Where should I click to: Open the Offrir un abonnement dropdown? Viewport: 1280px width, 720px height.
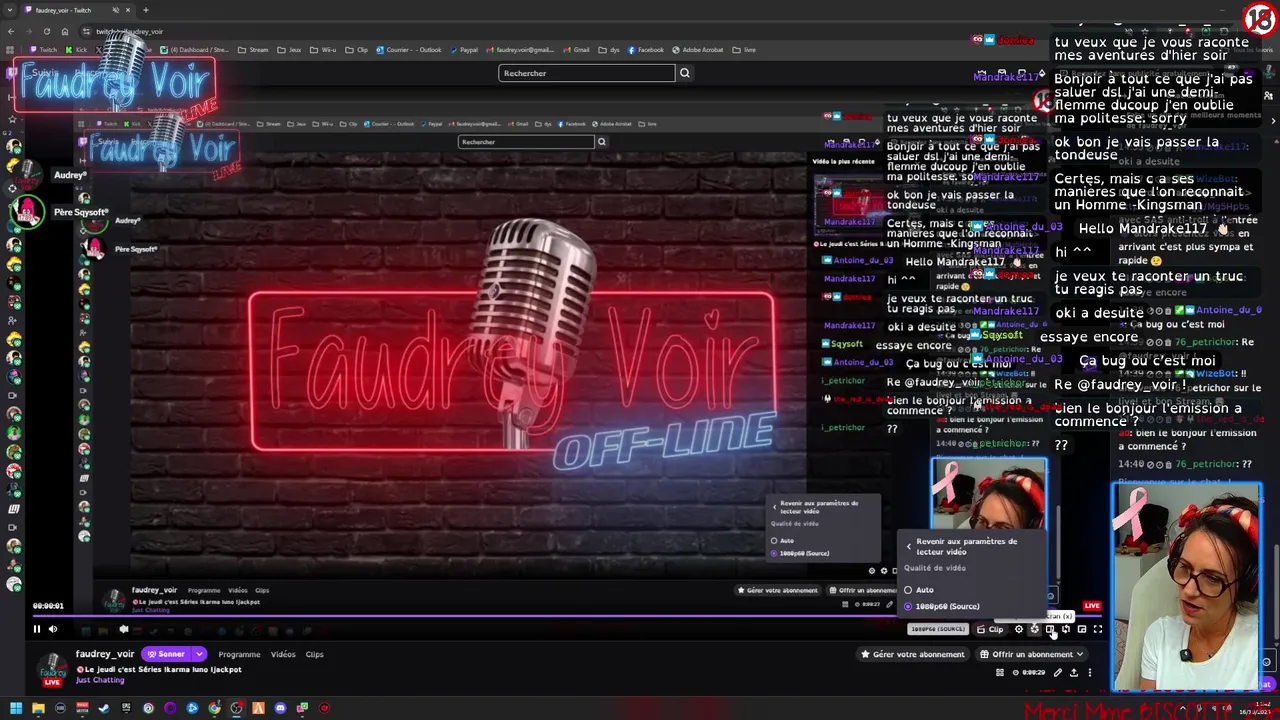[1031, 654]
